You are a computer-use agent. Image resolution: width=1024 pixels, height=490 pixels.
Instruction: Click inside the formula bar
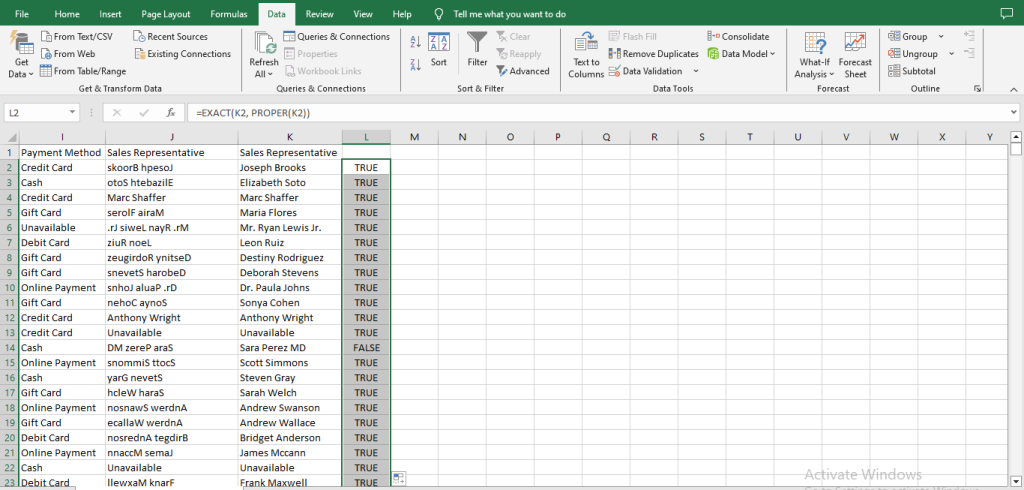596,112
